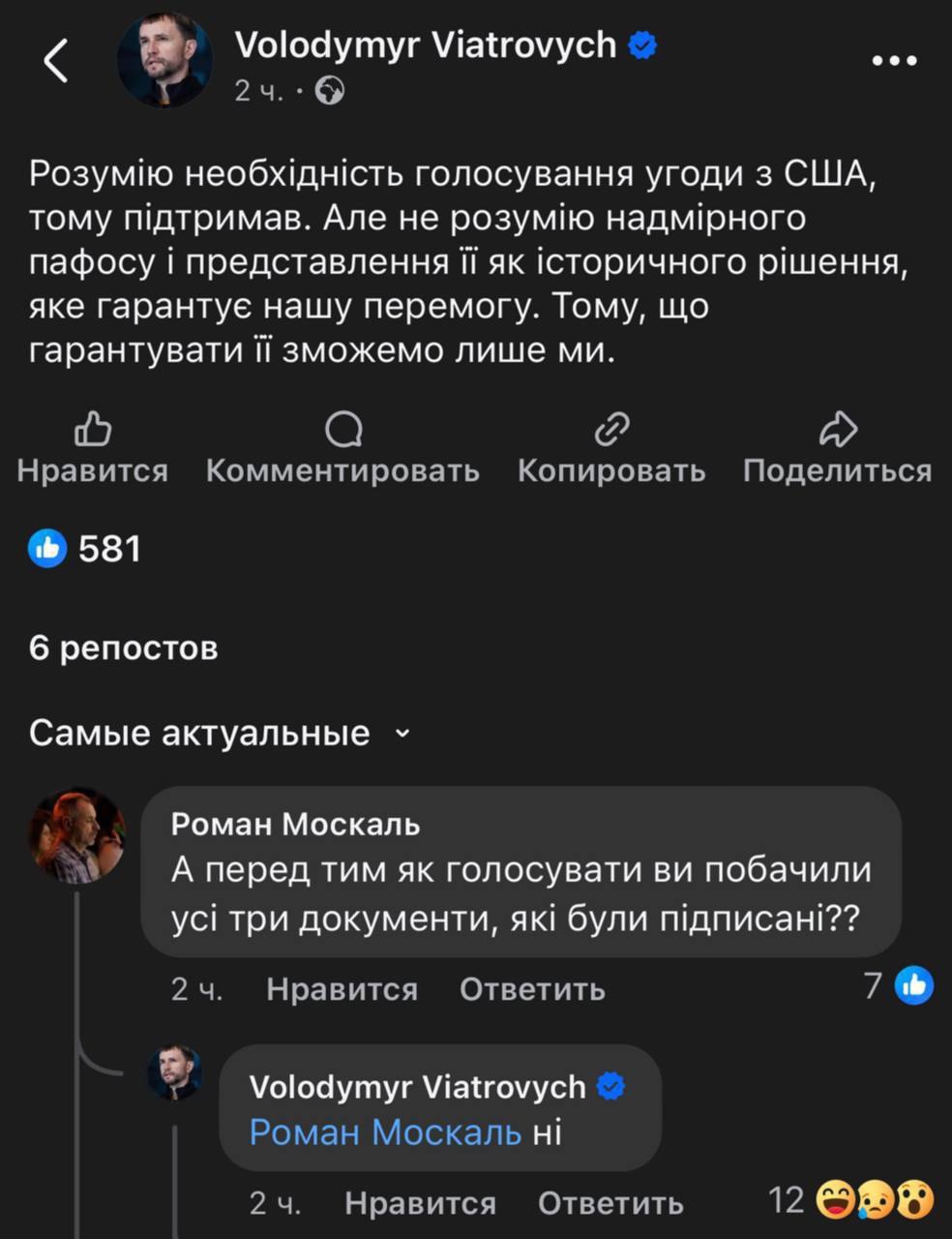Tap the Поделиться share arrow icon
Screen dimensions: 952x1239
coord(838,429)
